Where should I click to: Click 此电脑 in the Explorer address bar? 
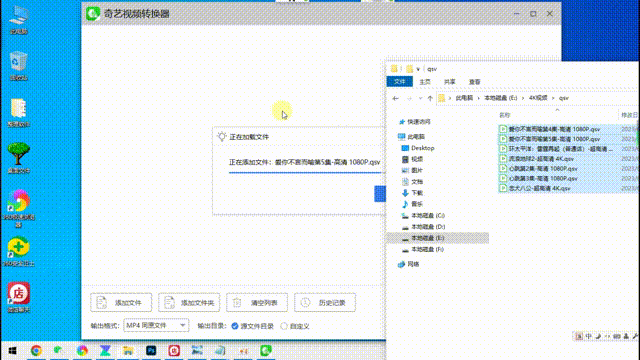[464, 98]
